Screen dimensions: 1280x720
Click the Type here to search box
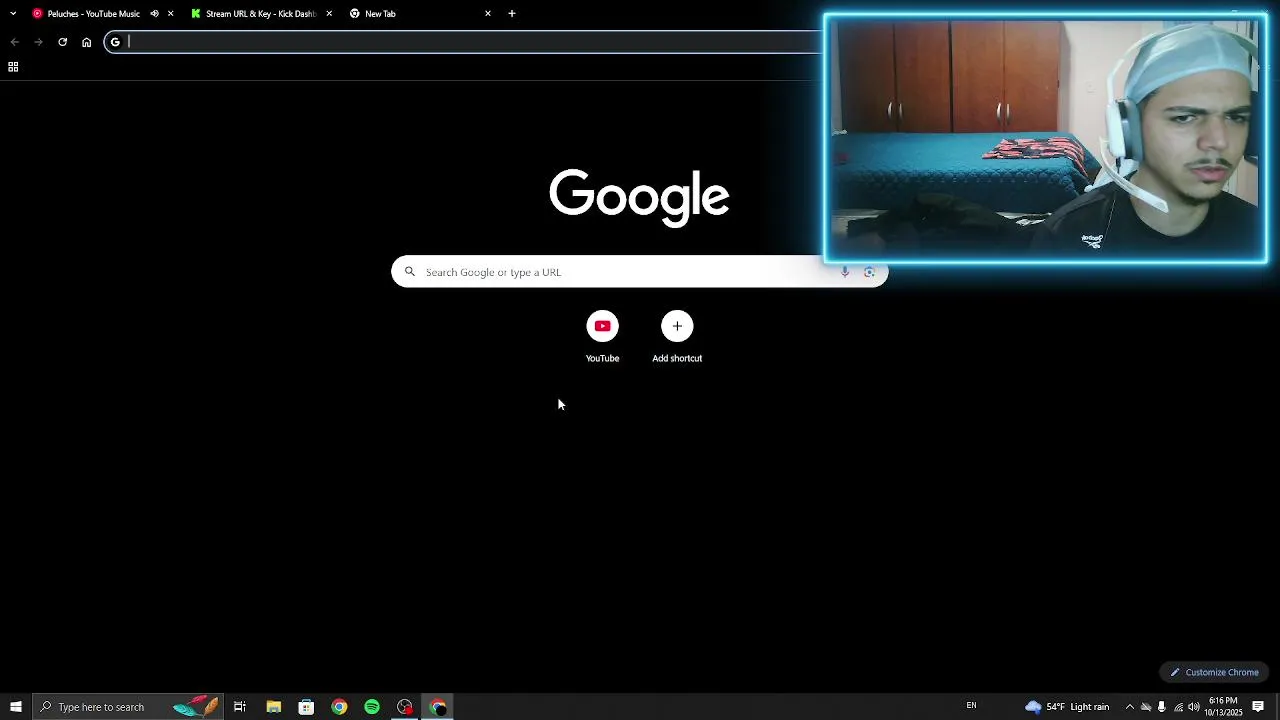pos(127,707)
